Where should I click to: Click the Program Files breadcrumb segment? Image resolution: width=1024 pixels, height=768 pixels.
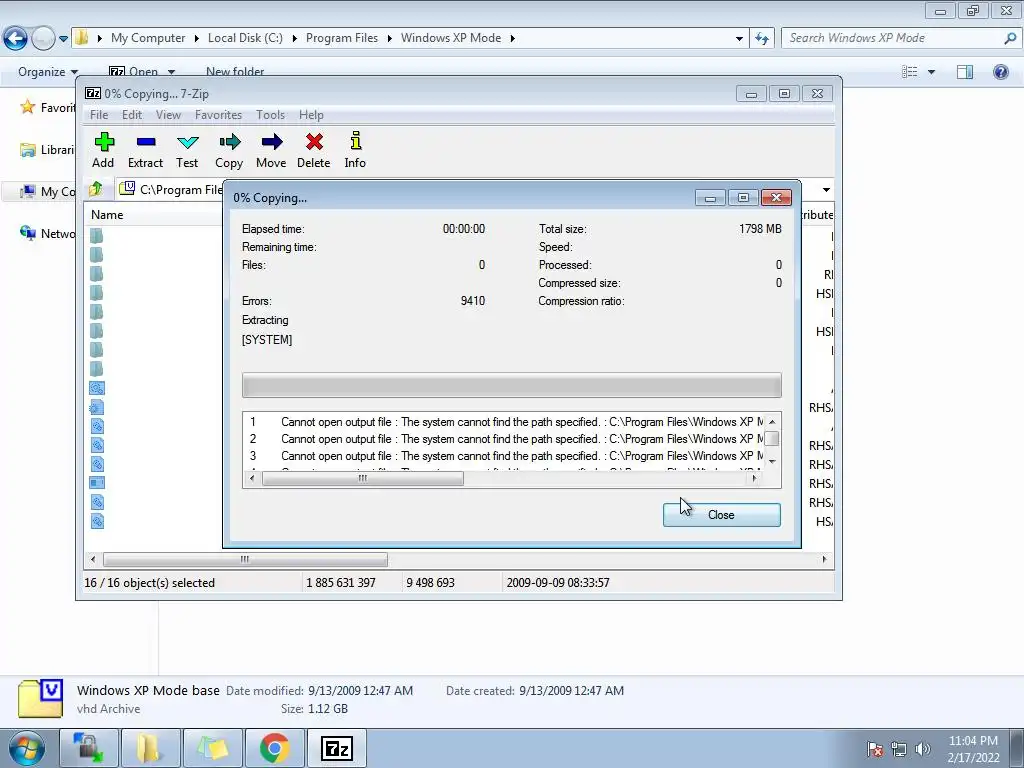pos(342,38)
